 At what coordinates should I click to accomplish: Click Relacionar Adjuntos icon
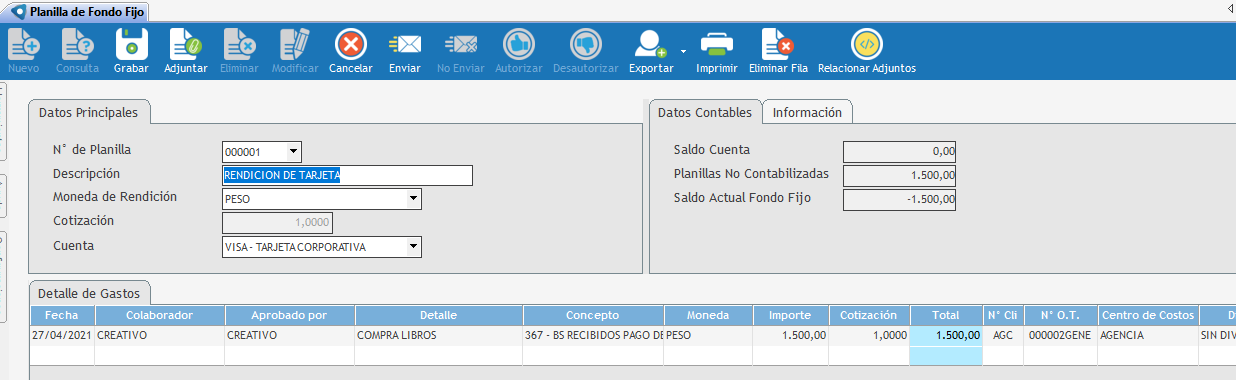tap(866, 45)
